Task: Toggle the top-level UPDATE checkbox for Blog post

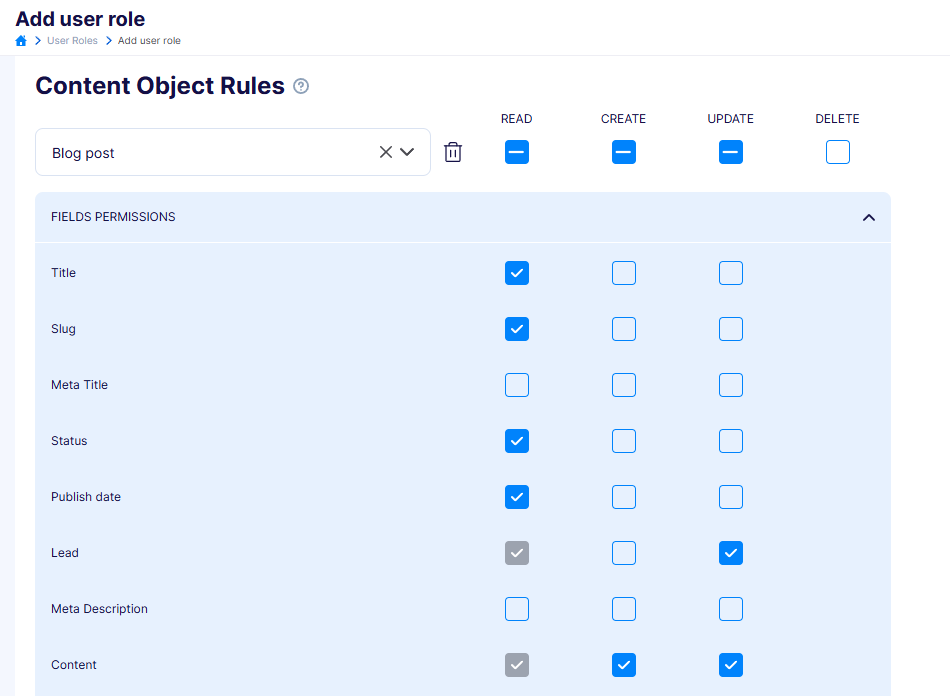Action: coord(731,152)
